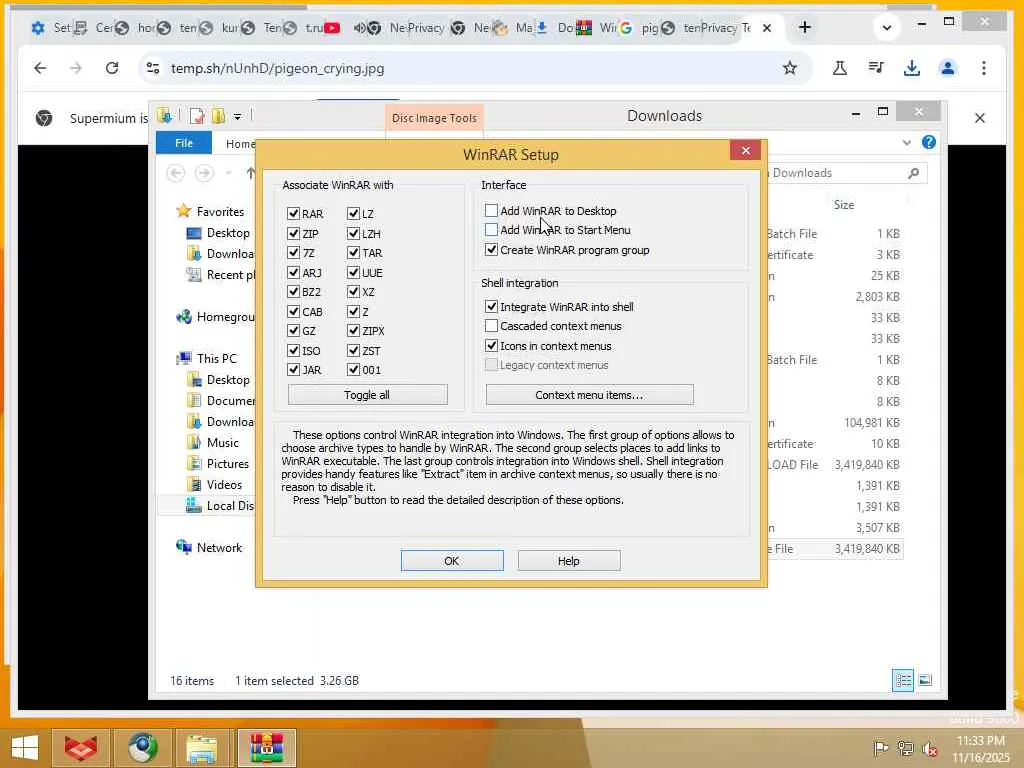1024x768 pixels.
Task: Sort by Size column header
Action: point(843,204)
